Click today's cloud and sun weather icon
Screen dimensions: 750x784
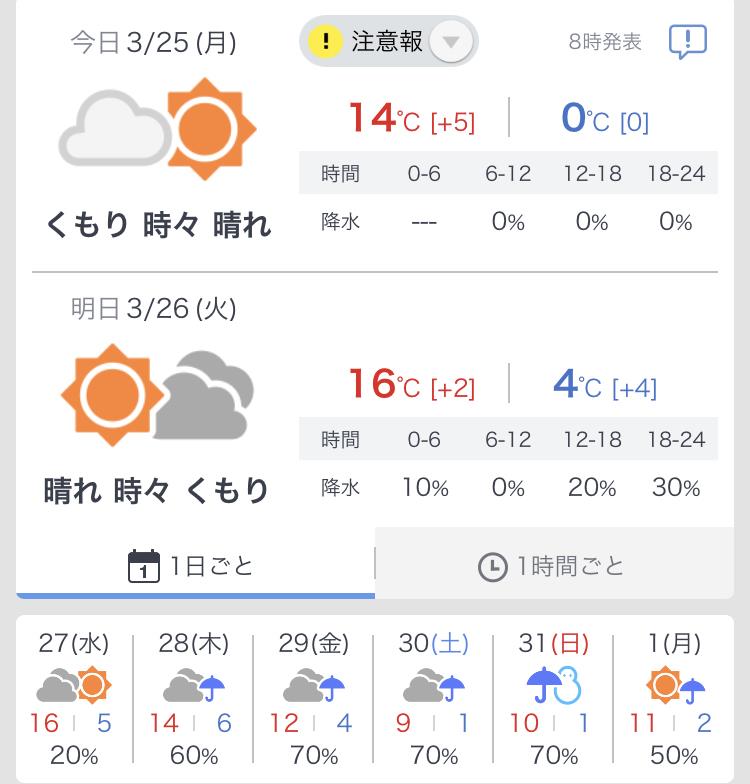(x=158, y=128)
